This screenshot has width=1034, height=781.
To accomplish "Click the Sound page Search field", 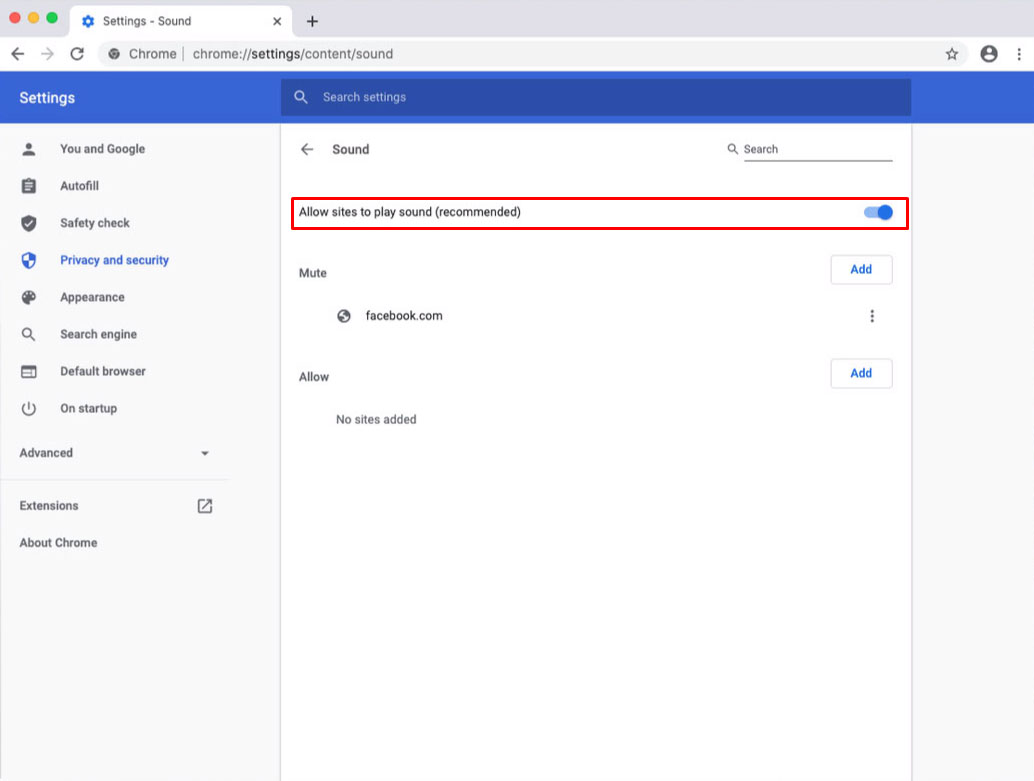I will tap(816, 149).
